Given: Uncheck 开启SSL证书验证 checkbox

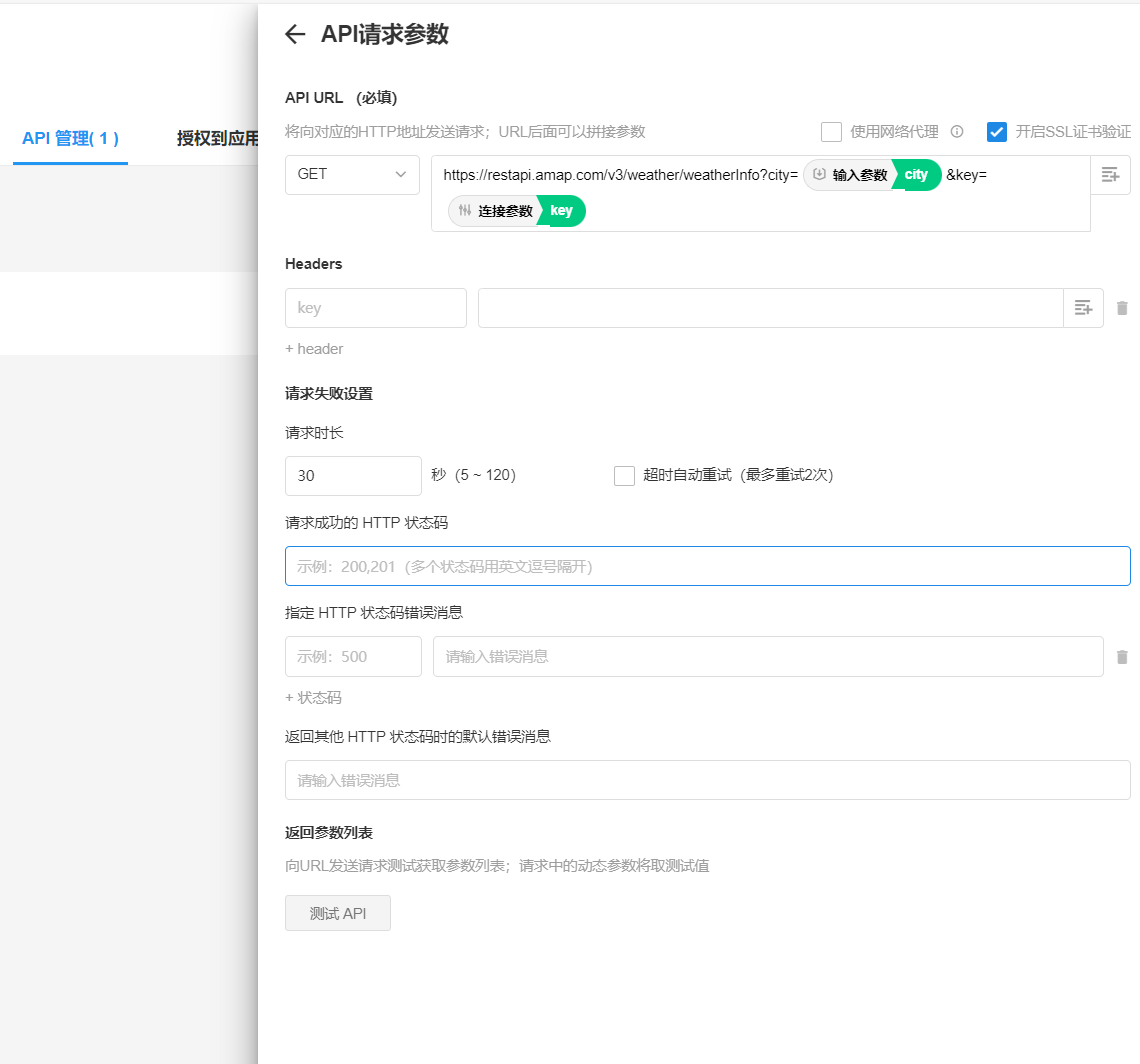Looking at the screenshot, I should 996,132.
